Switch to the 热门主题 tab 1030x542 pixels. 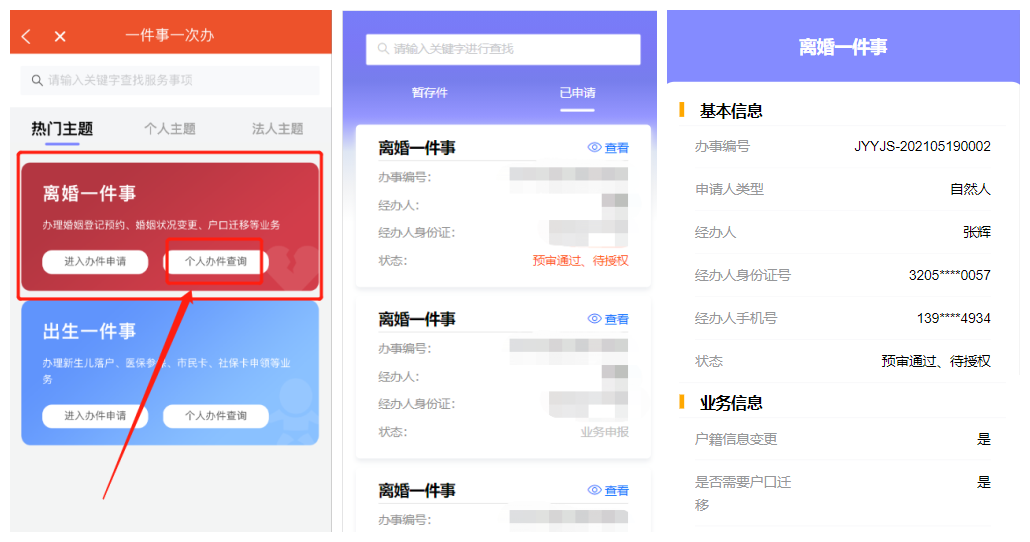point(62,129)
